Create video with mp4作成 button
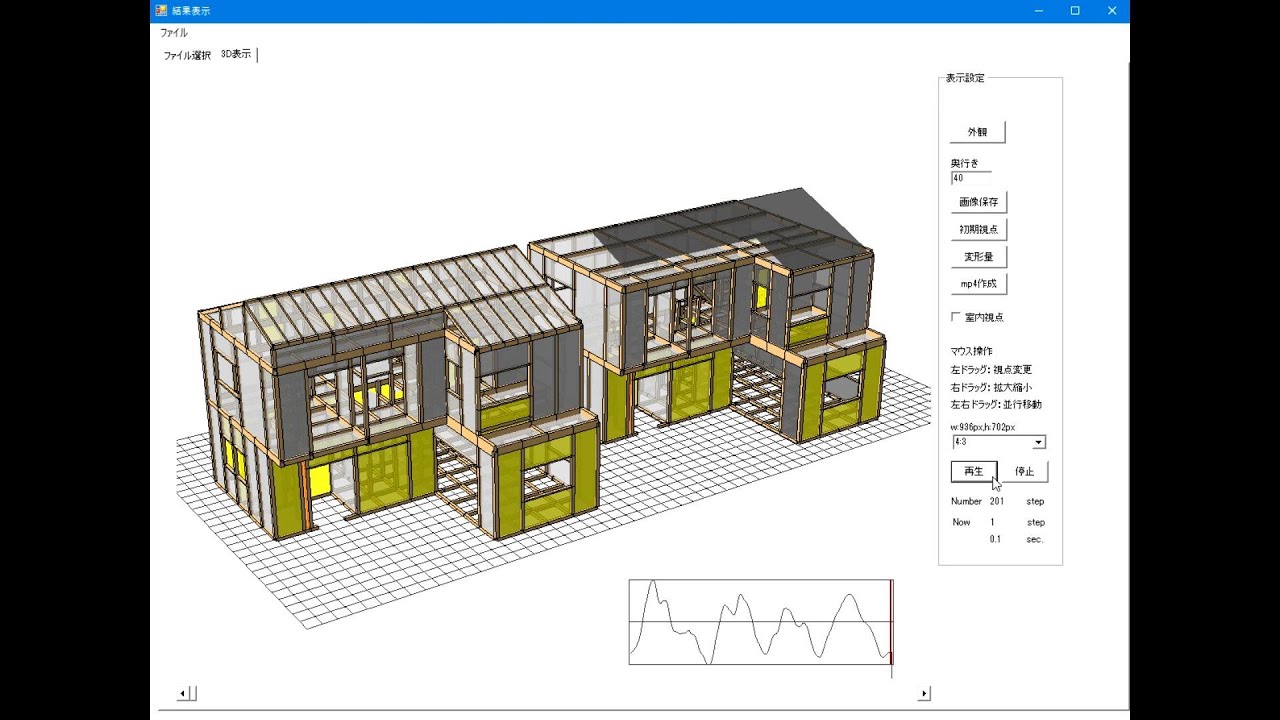 pos(978,284)
